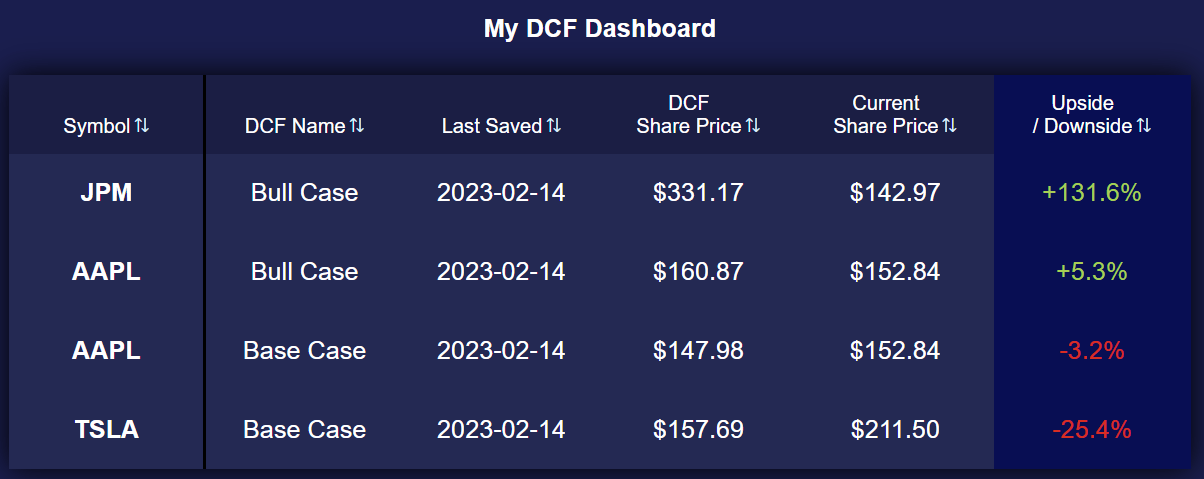
Task: Select the AAPL symbol in the Base Case row
Action: pos(106,351)
